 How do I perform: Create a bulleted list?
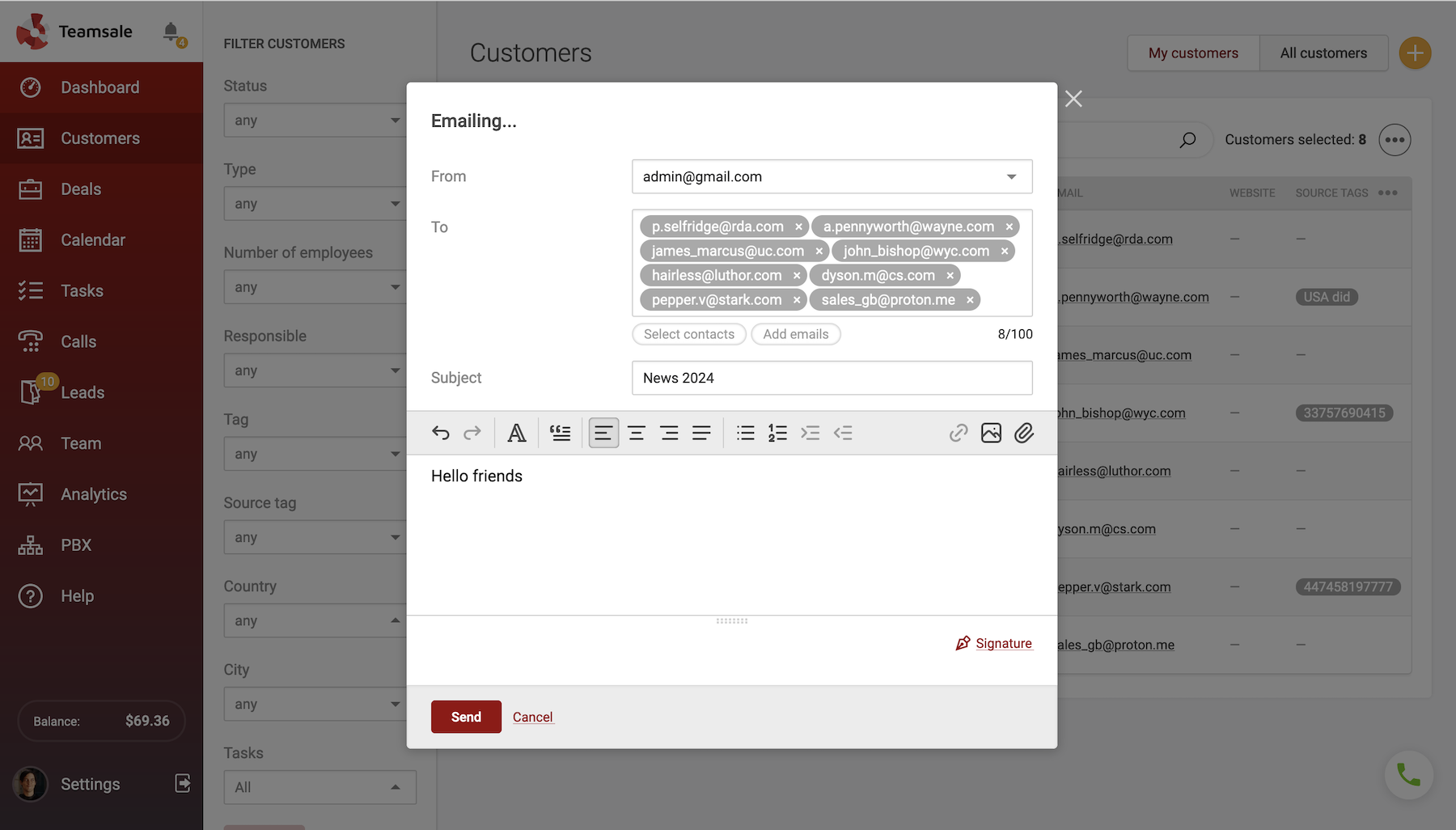(745, 434)
